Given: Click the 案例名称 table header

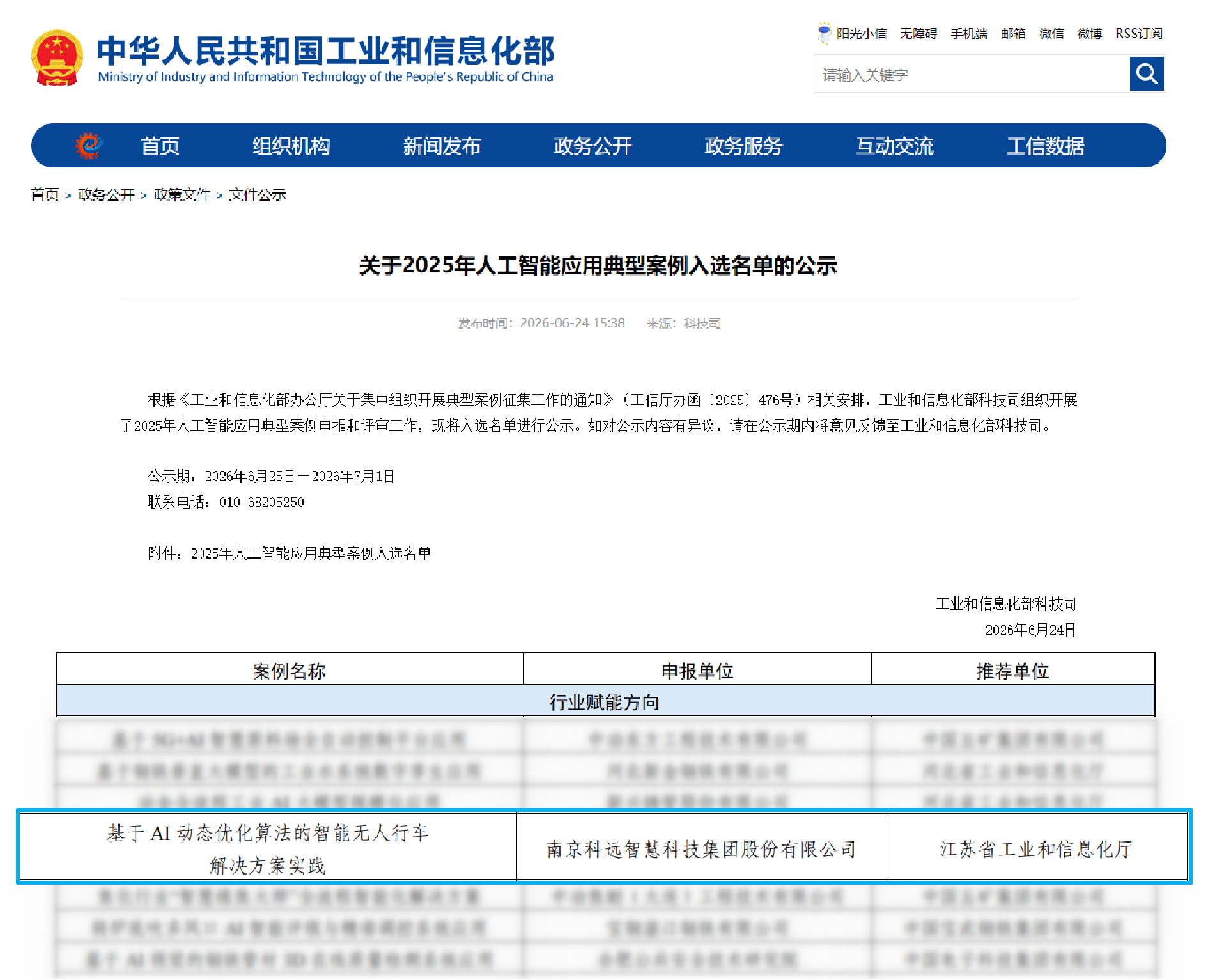Looking at the screenshot, I should point(290,671).
